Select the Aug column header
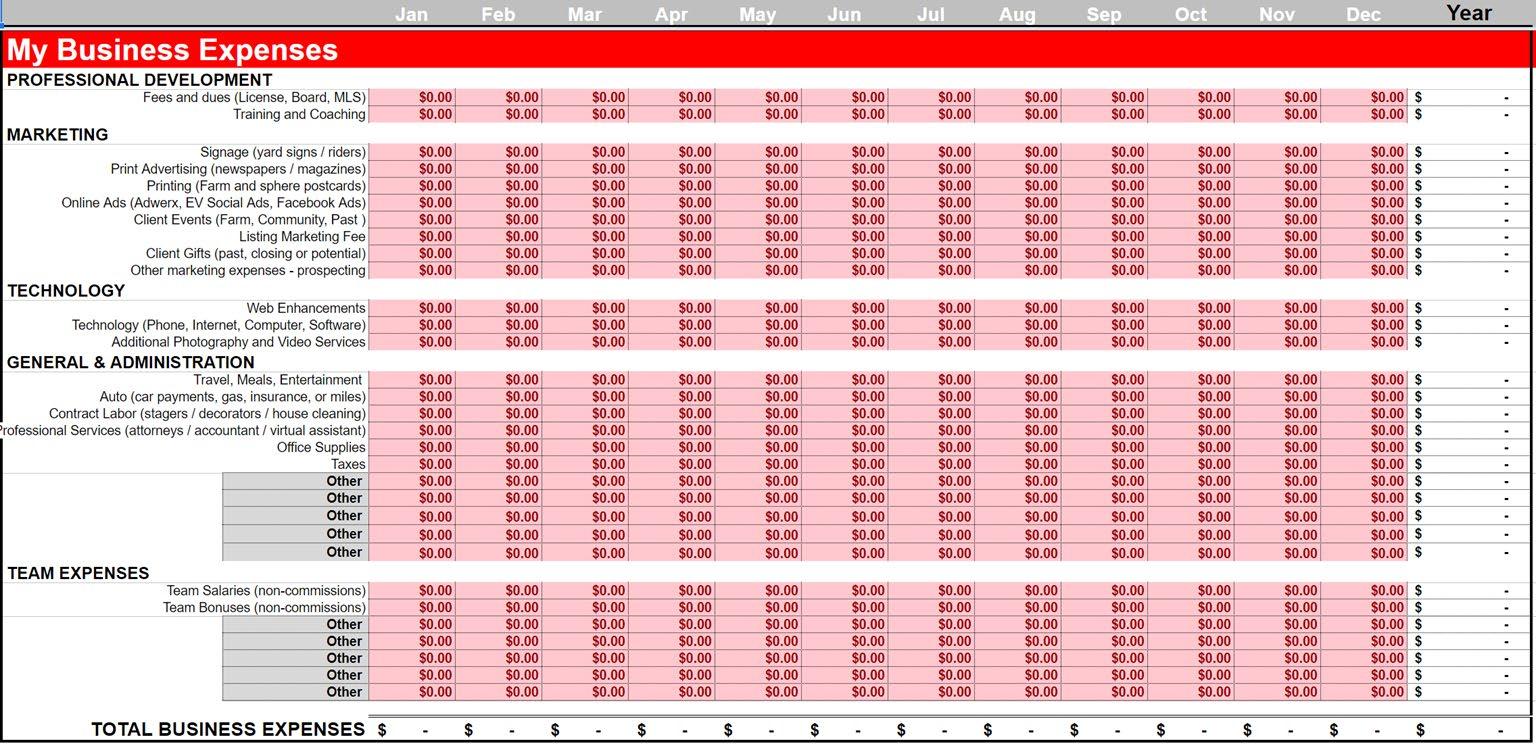The height and width of the screenshot is (750, 1536). point(1017,15)
